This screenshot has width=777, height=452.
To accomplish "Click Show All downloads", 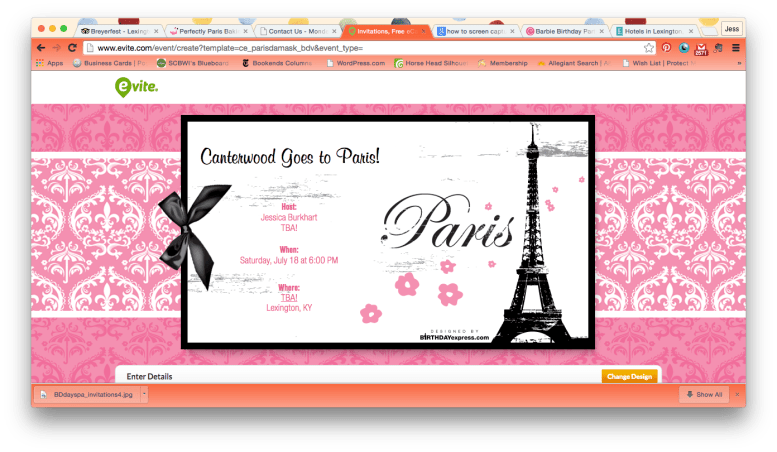I will [x=704, y=395].
